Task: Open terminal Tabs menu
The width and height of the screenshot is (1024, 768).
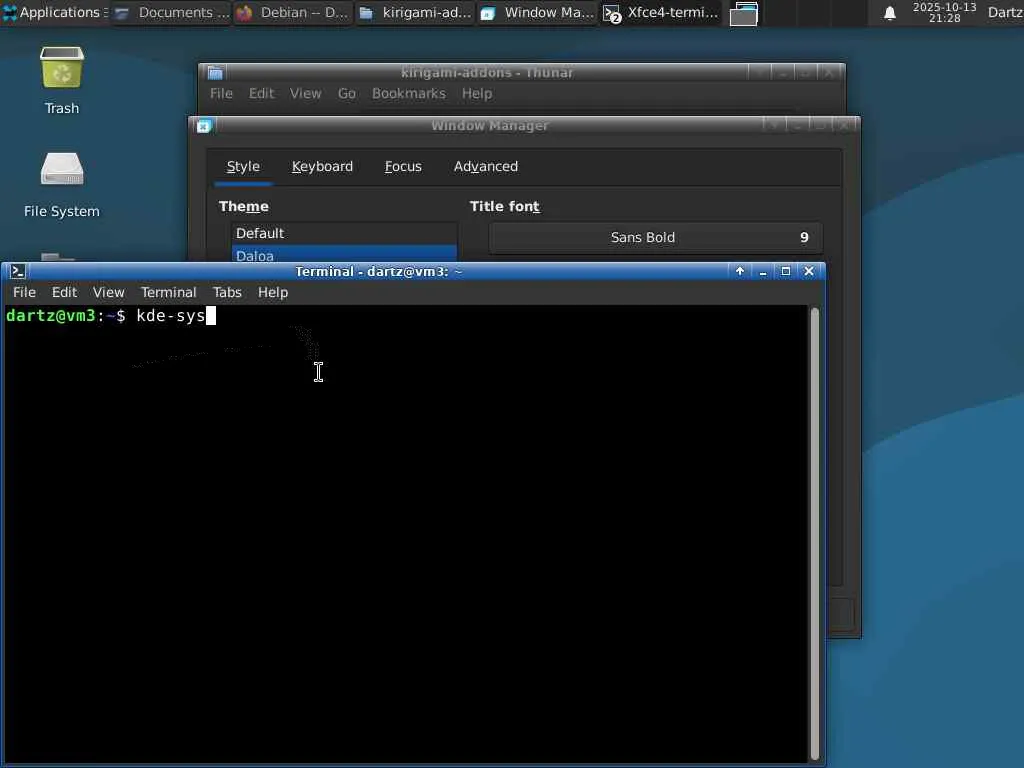Action: point(227,293)
